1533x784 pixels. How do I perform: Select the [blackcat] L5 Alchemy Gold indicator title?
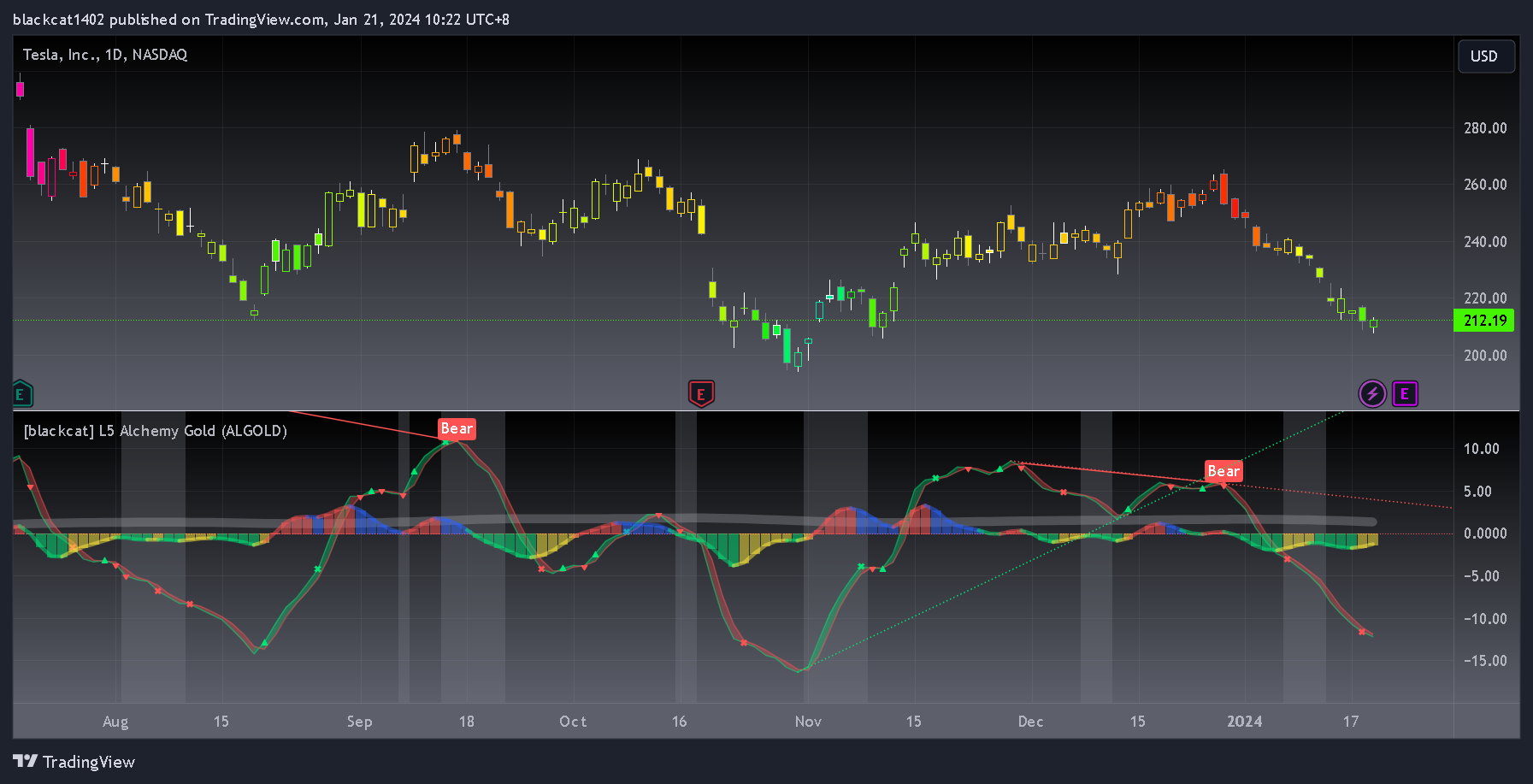(x=155, y=431)
